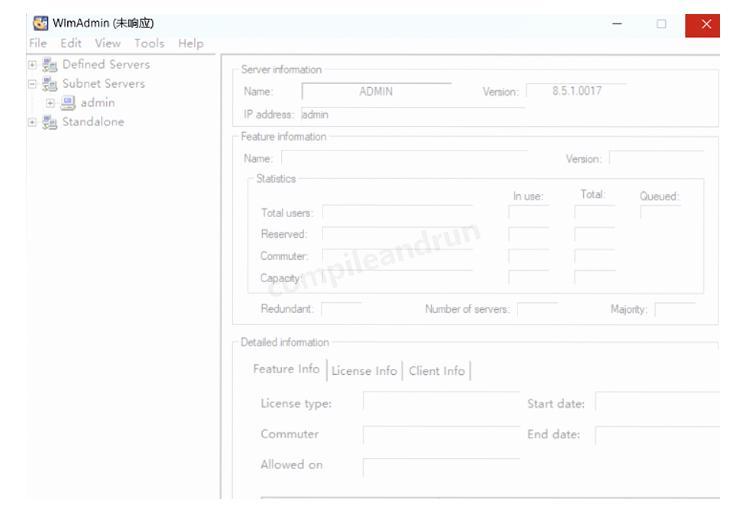Click the admin computer icon
Image resolution: width=746 pixels, height=514 pixels.
point(68,103)
